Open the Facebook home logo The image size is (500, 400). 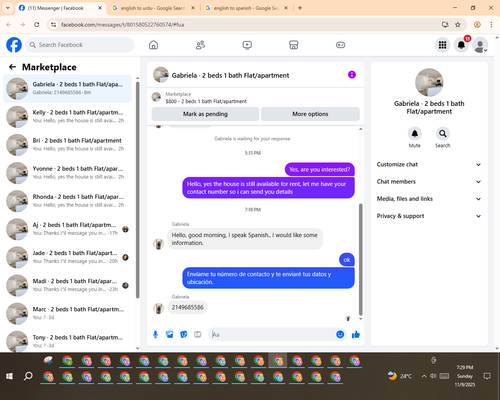(14, 45)
